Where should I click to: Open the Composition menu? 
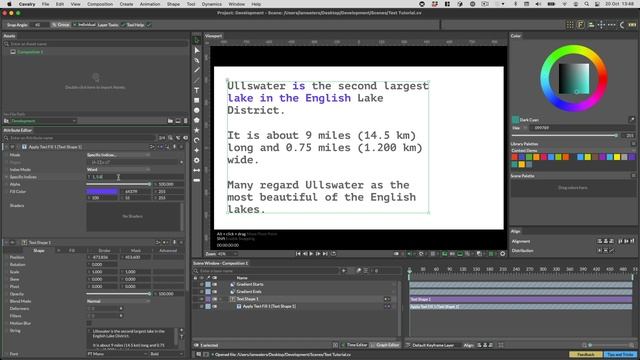[100, 4]
